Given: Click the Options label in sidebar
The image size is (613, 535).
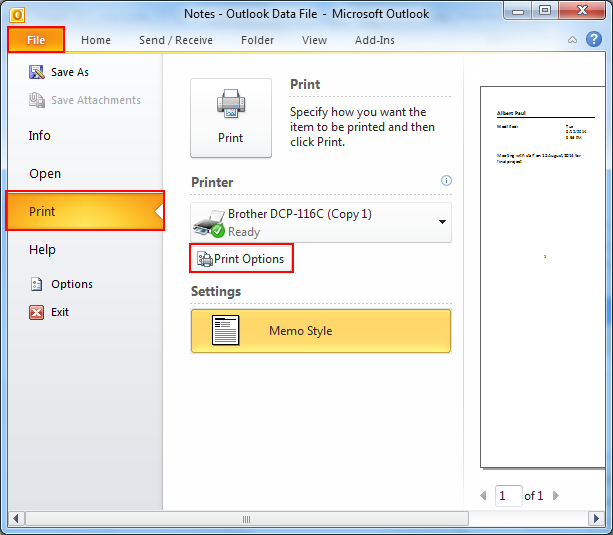Looking at the screenshot, I should (72, 284).
